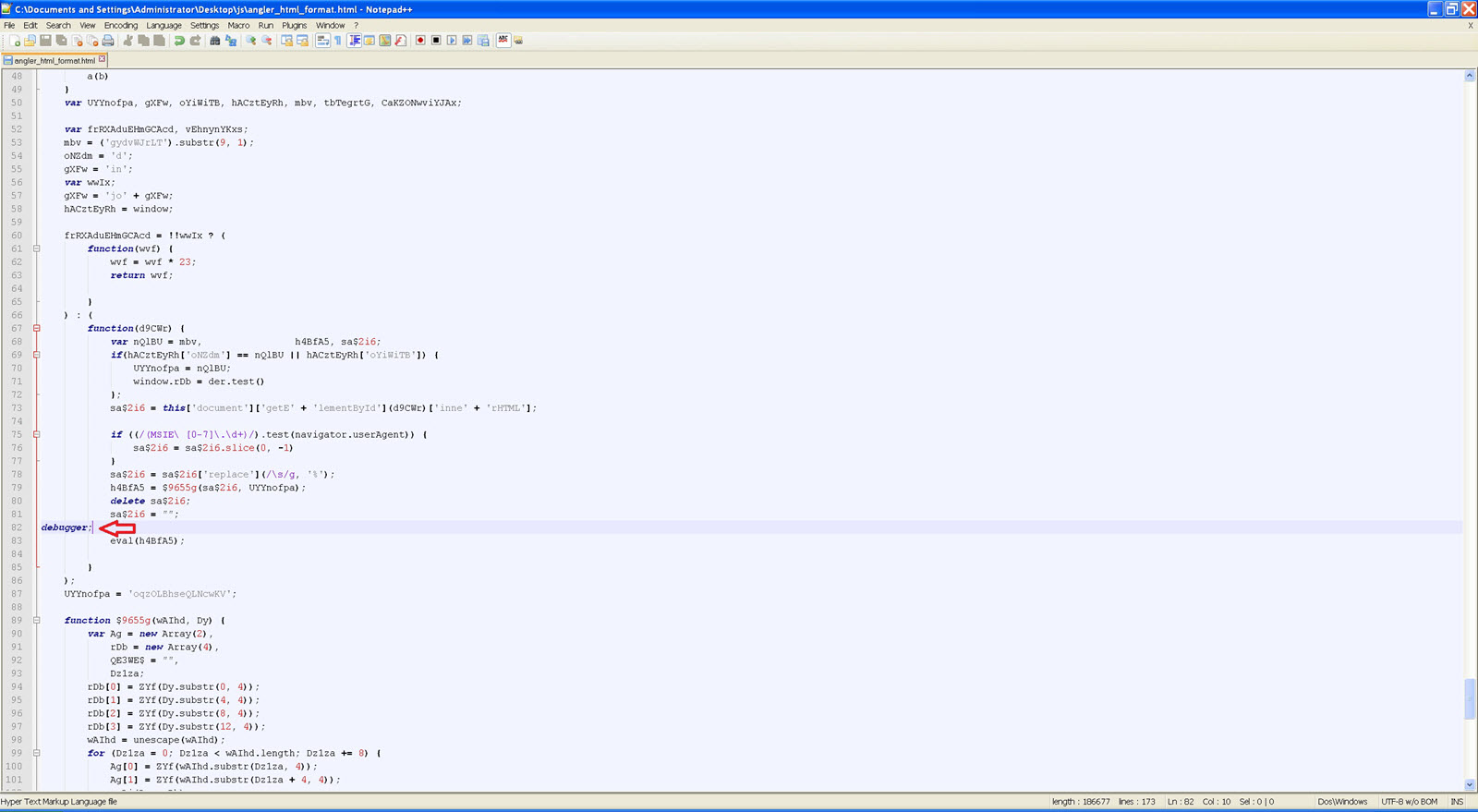1478x812 pixels.
Task: Click 'INS' insert mode in status bar
Action: pyautogui.click(x=1457, y=802)
